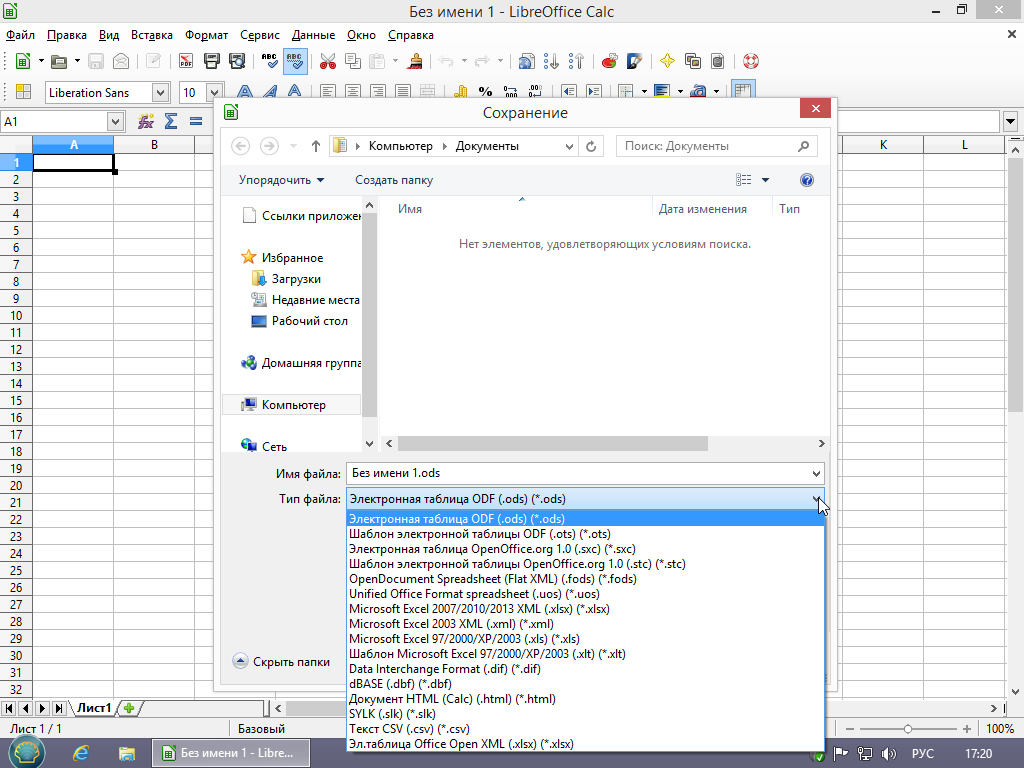Open the Справка menu
This screenshot has width=1024, height=768.
(x=411, y=35)
